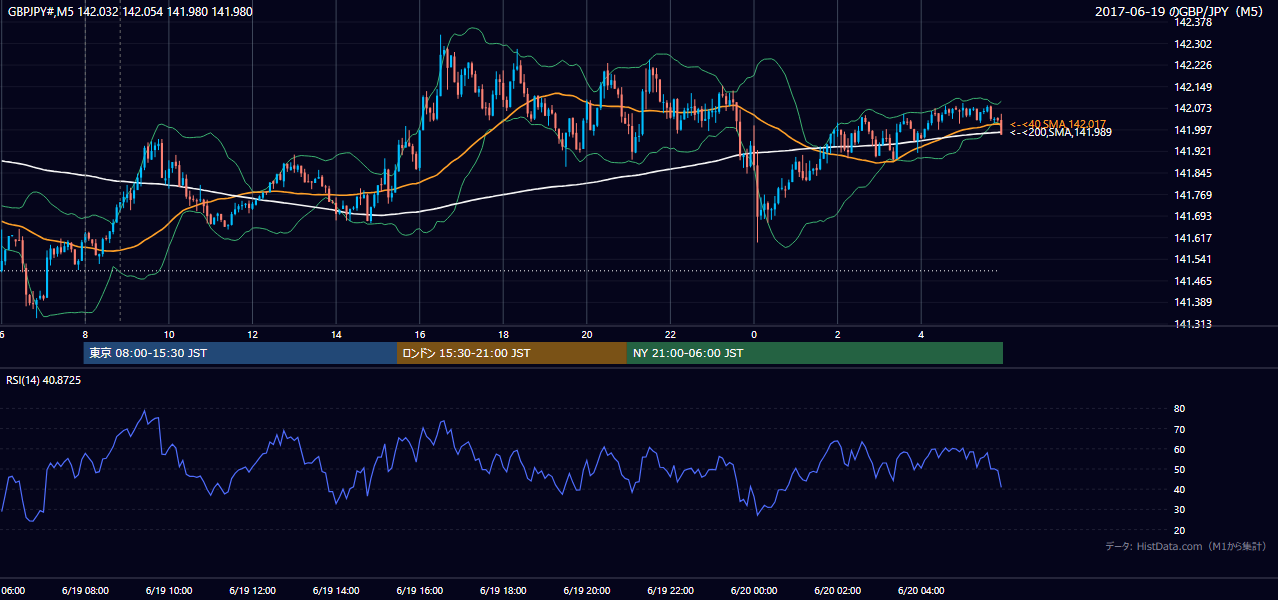
Task: Click the RSI 20 level label
Action: pos(1179,530)
